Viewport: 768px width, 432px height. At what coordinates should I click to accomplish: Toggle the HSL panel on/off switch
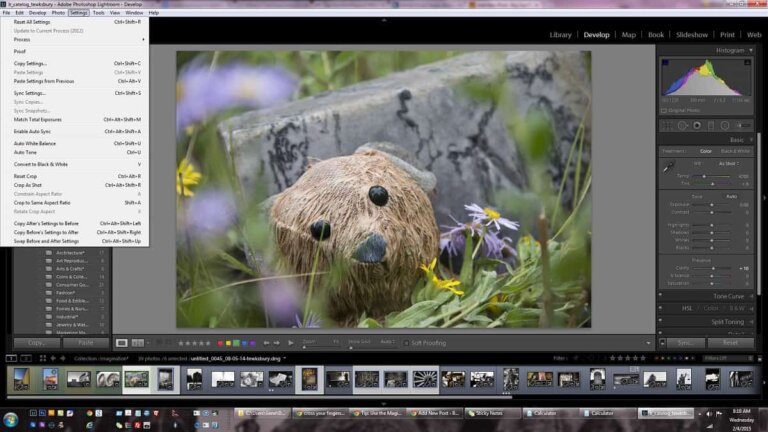660,308
